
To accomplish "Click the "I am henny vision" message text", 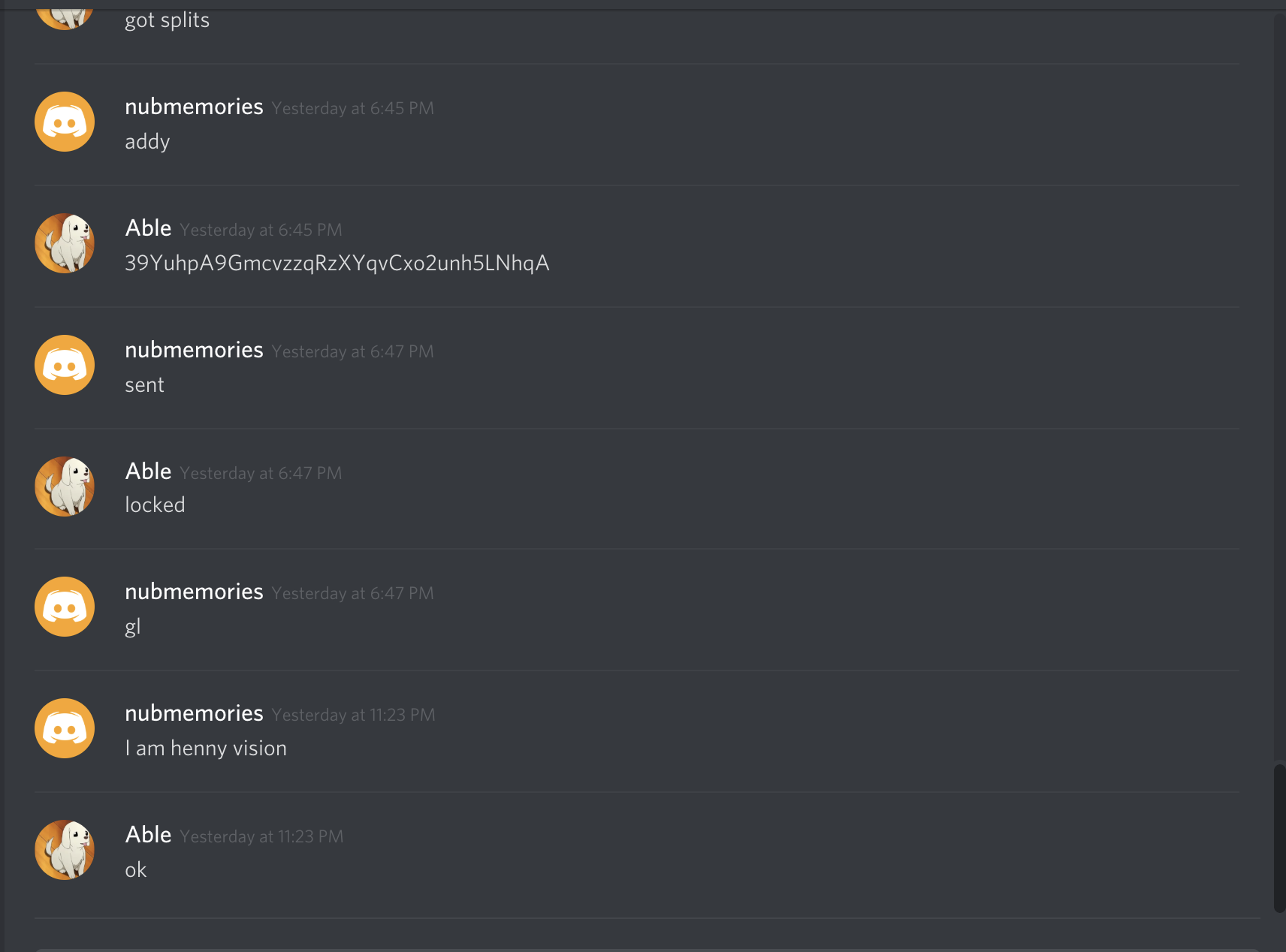I will 206,749.
